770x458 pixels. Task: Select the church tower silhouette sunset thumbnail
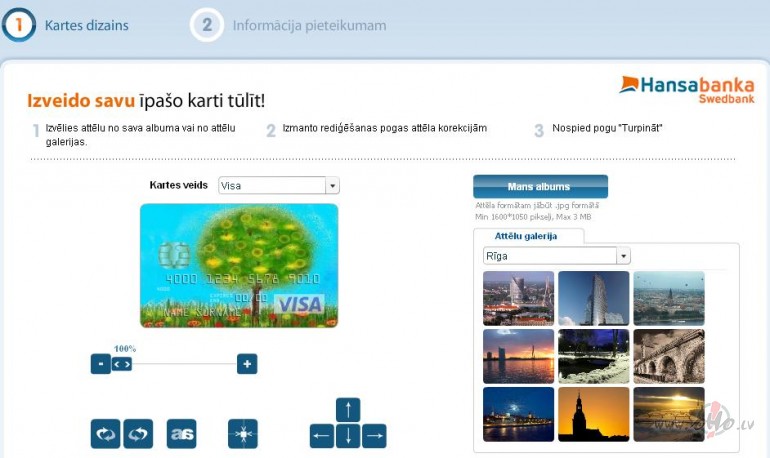pyautogui.click(x=594, y=414)
